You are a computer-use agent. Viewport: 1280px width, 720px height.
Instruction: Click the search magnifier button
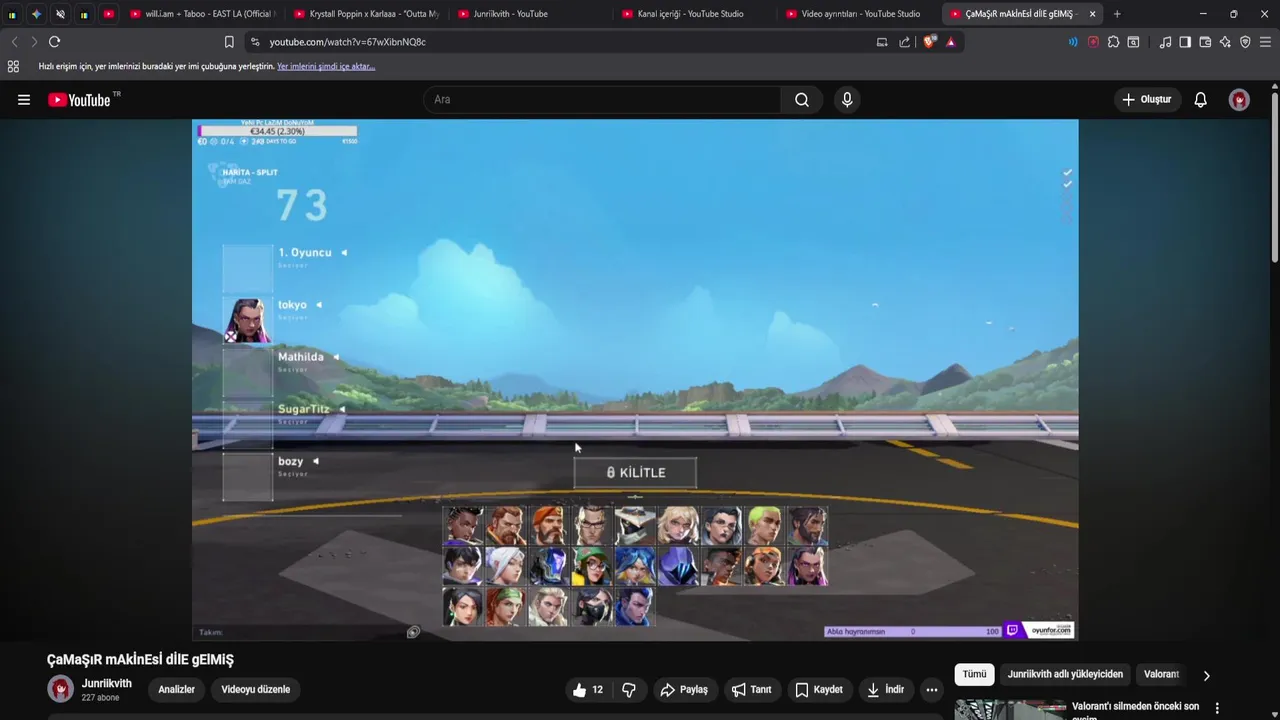coord(802,100)
